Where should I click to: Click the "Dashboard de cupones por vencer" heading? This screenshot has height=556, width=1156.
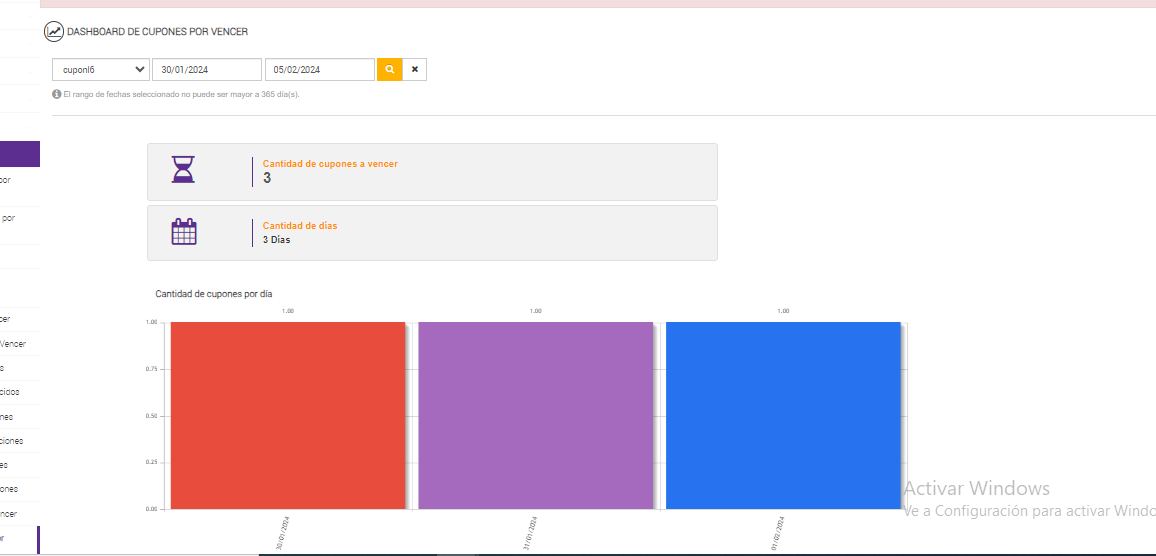[x=157, y=32]
